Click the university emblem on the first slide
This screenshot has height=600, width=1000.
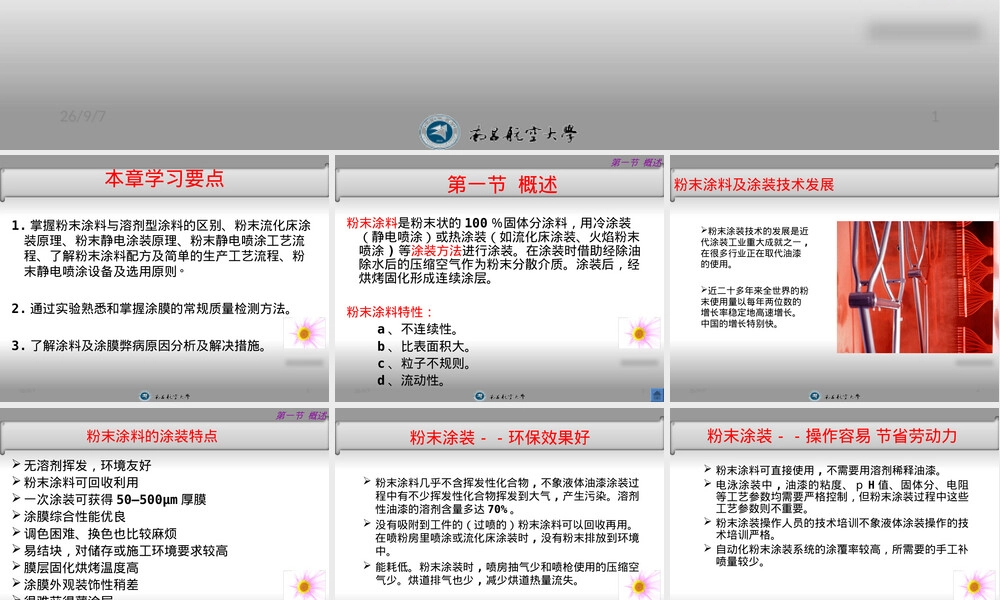point(439,132)
